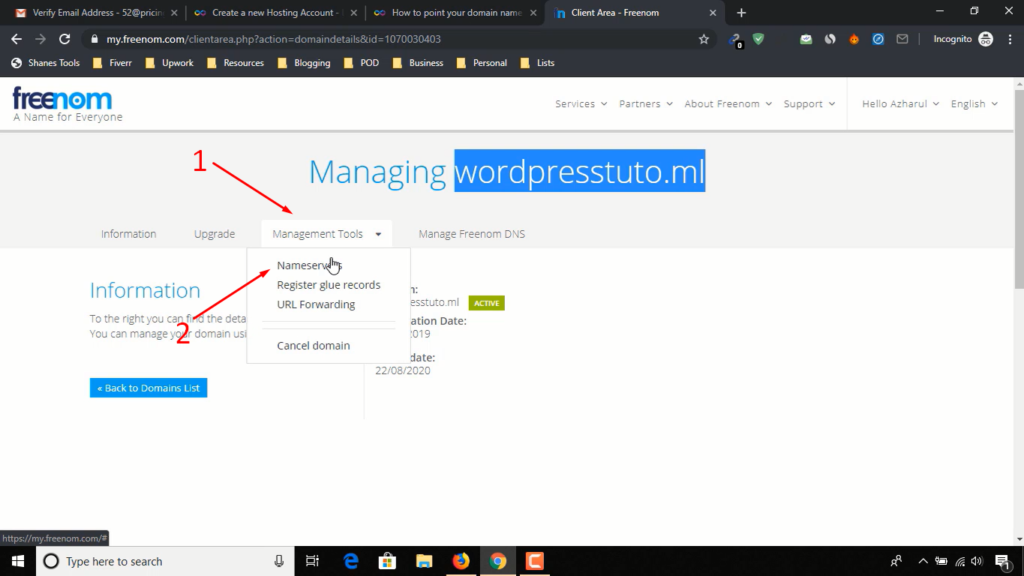
Task: Open a new browser tab
Action: (741, 12)
